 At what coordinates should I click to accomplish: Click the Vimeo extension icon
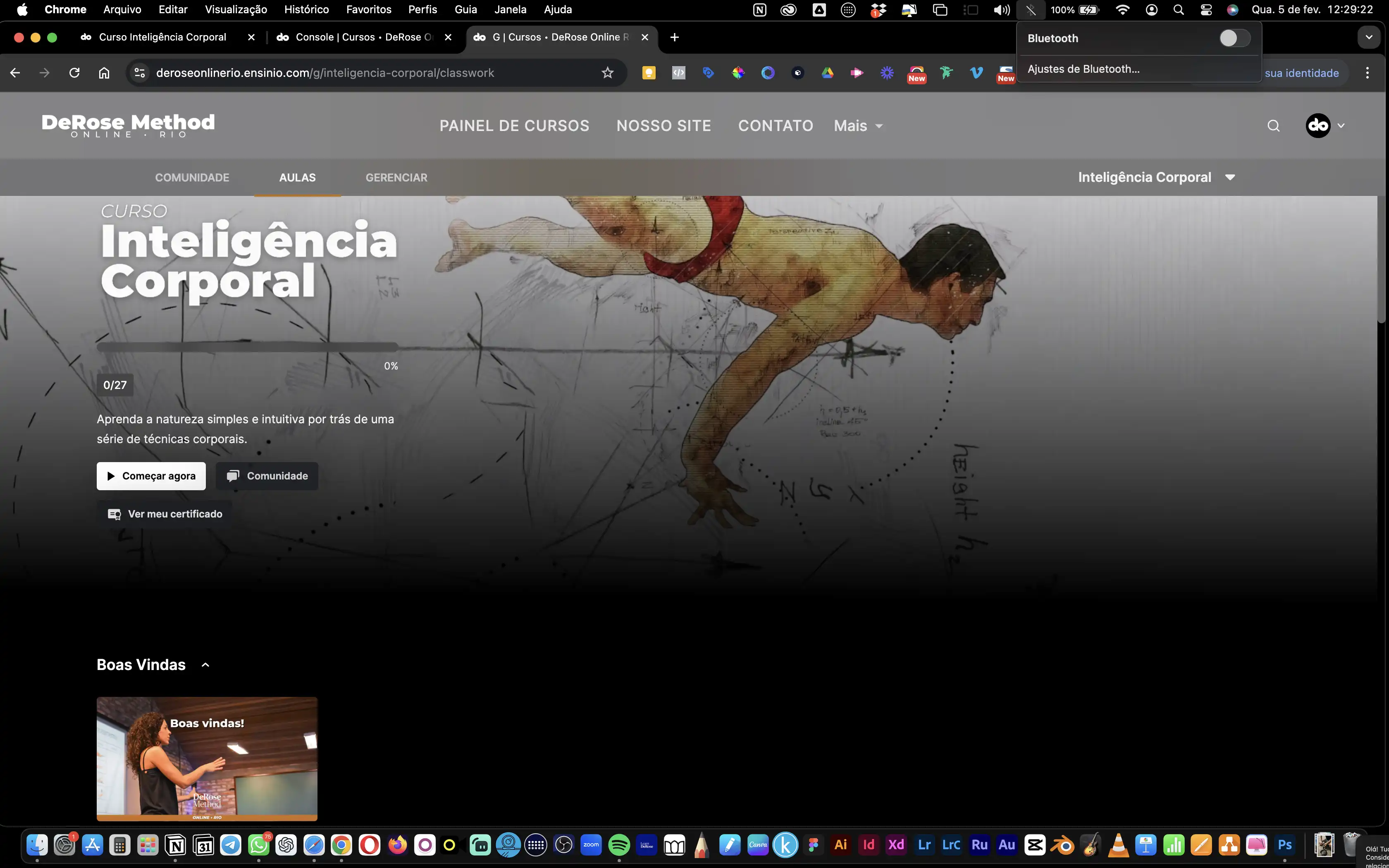coord(976,73)
